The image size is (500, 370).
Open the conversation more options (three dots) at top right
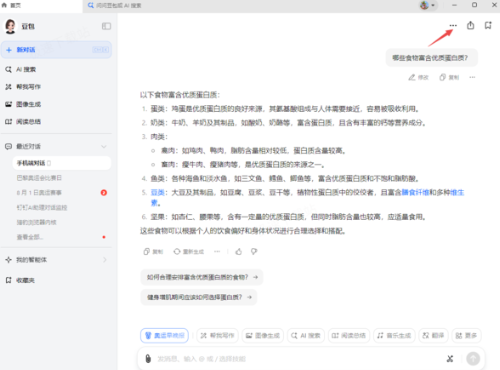tap(453, 25)
